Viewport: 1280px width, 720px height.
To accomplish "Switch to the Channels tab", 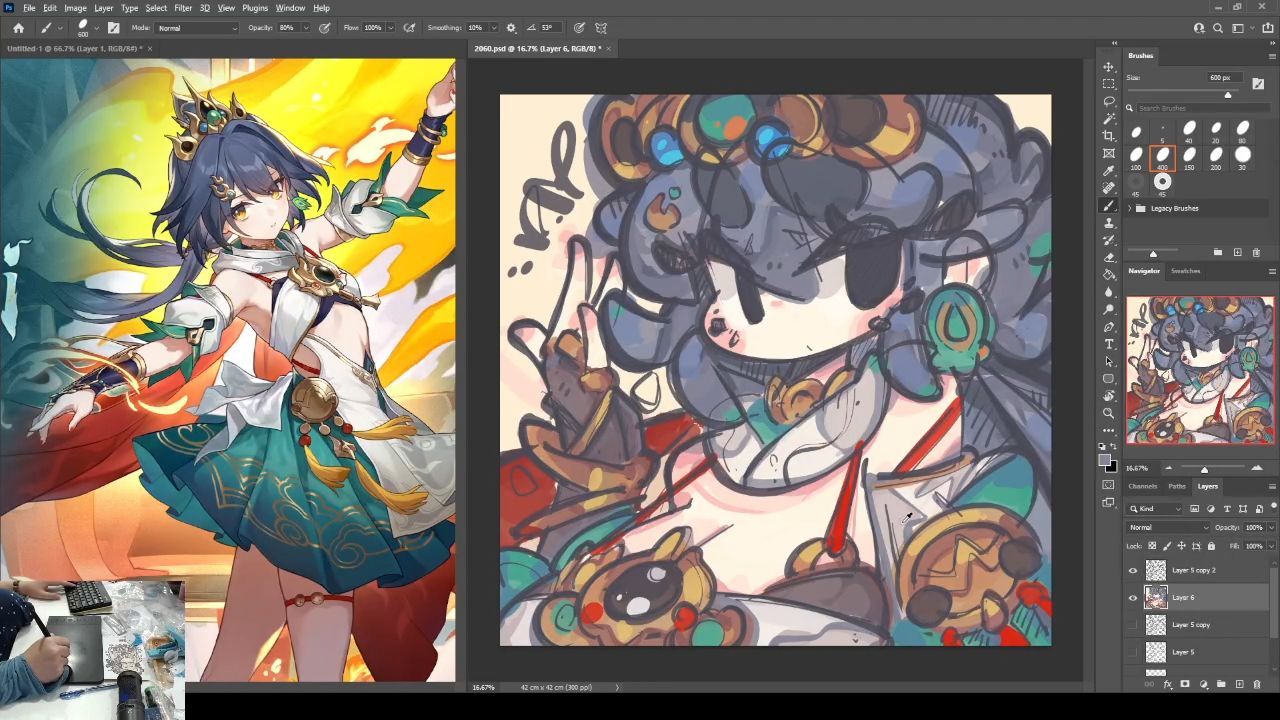I will [x=1142, y=486].
